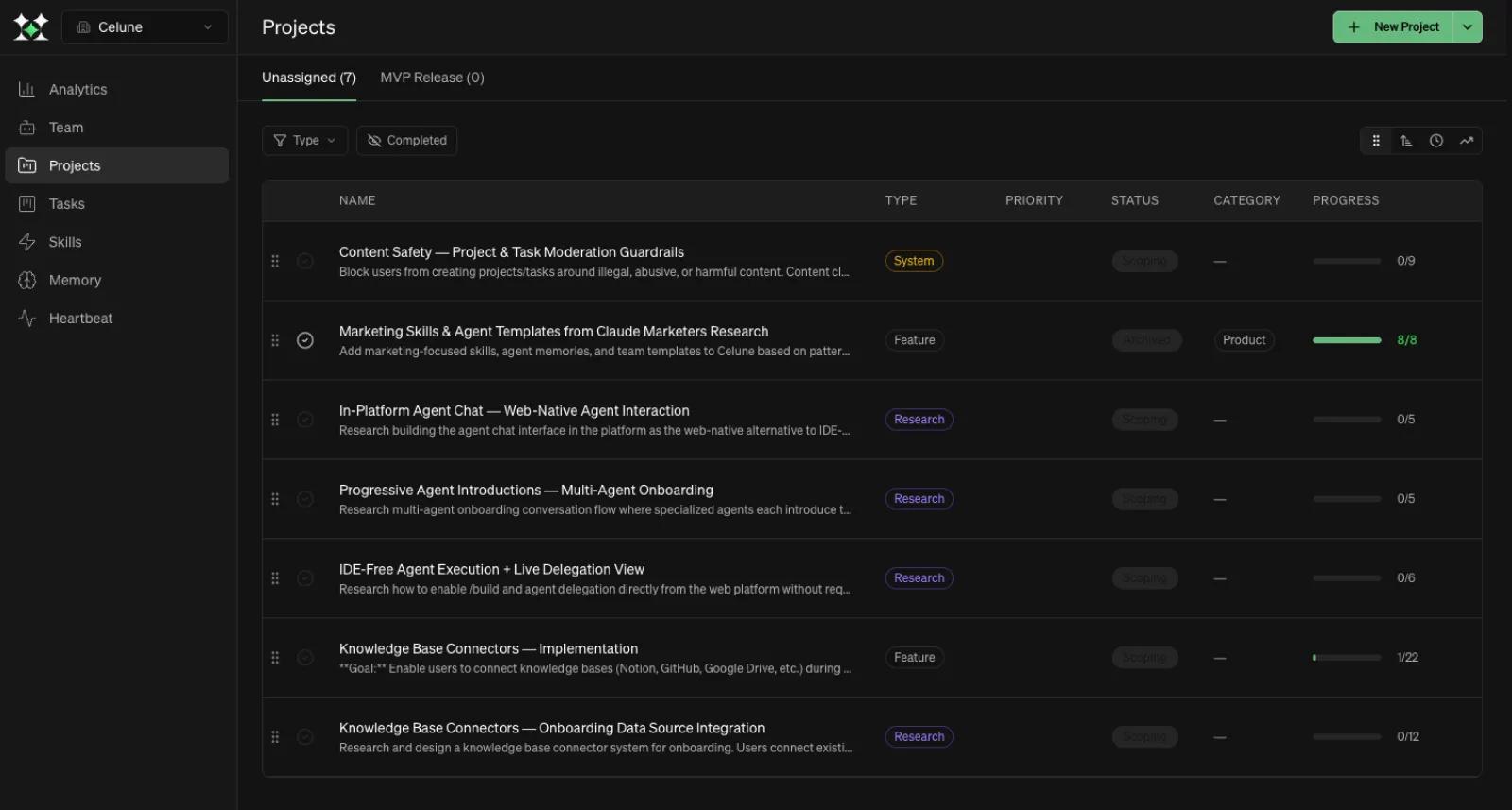Uncheck completion circle for Marketing Skills project
The image size is (1512, 810).
(x=305, y=340)
